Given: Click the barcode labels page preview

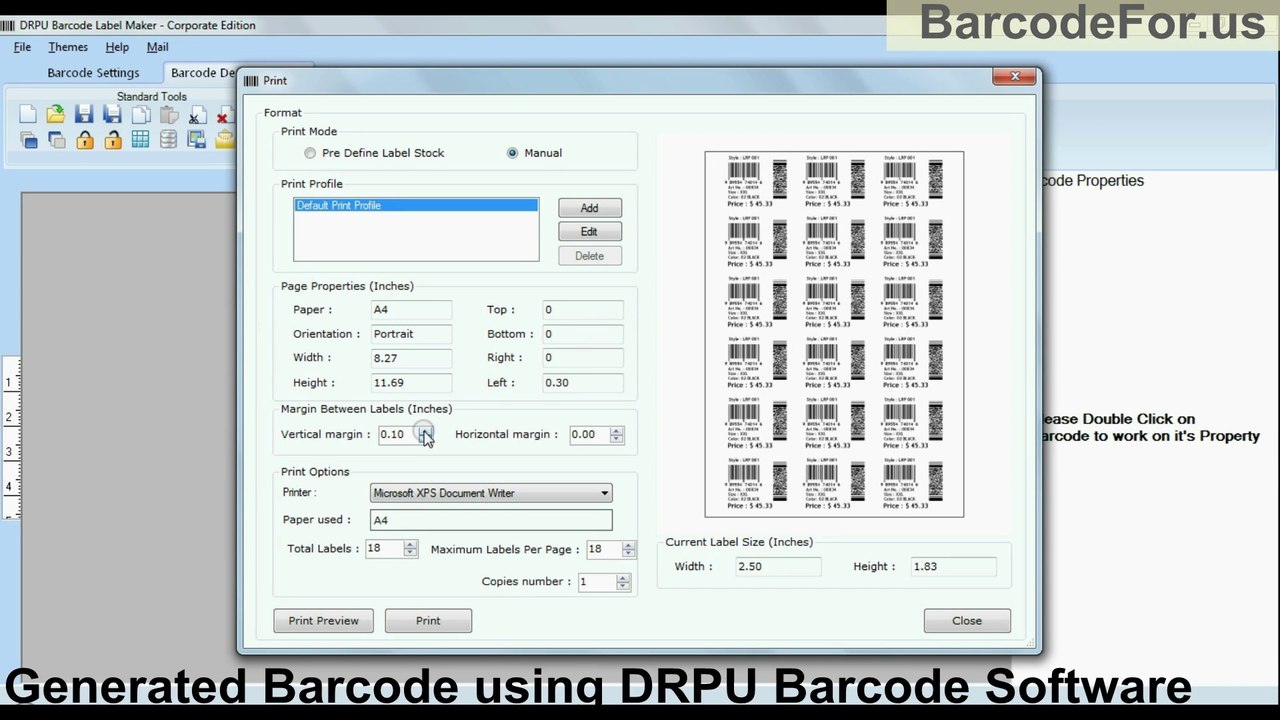Looking at the screenshot, I should tap(834, 334).
